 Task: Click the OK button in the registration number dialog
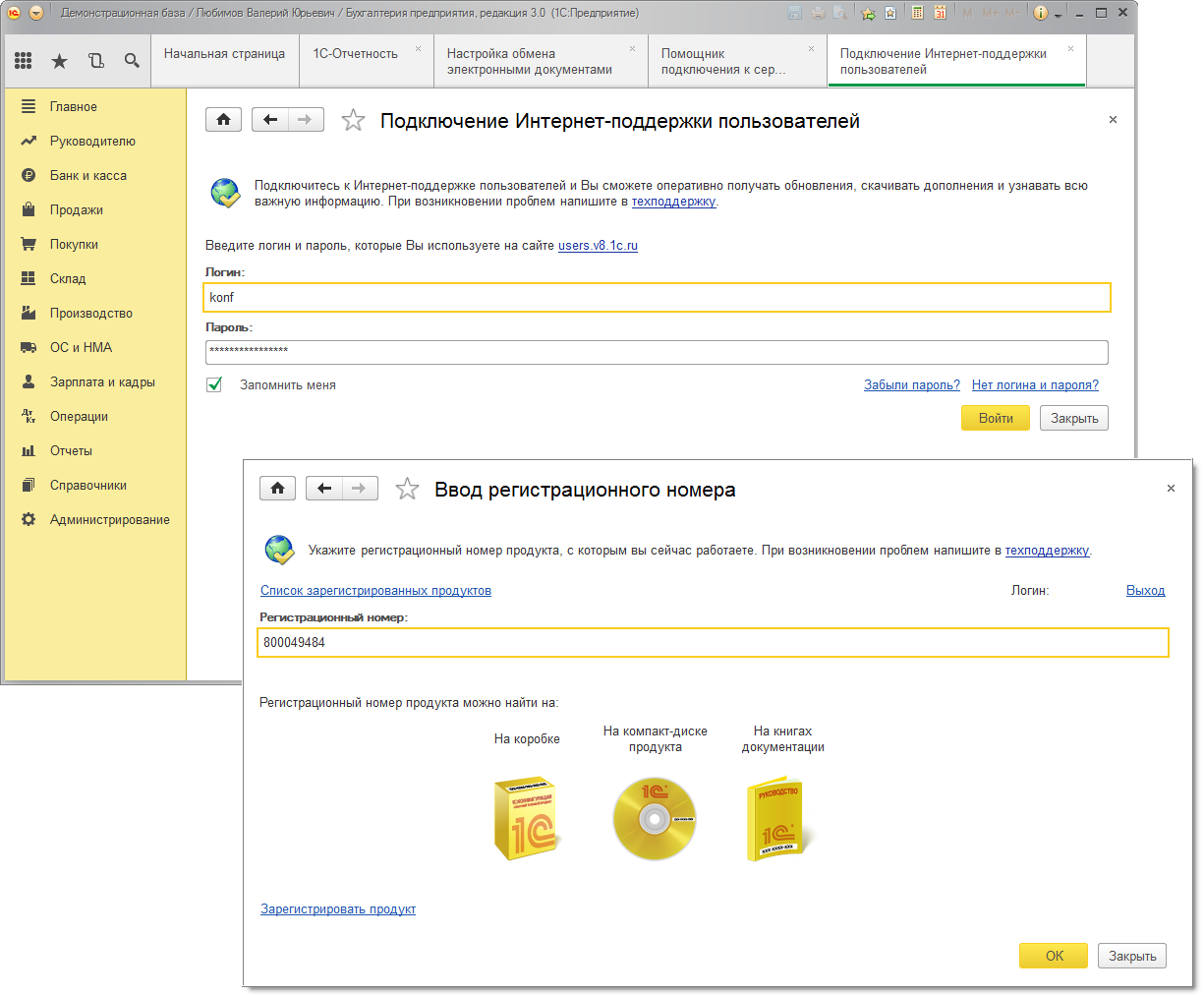(1054, 956)
